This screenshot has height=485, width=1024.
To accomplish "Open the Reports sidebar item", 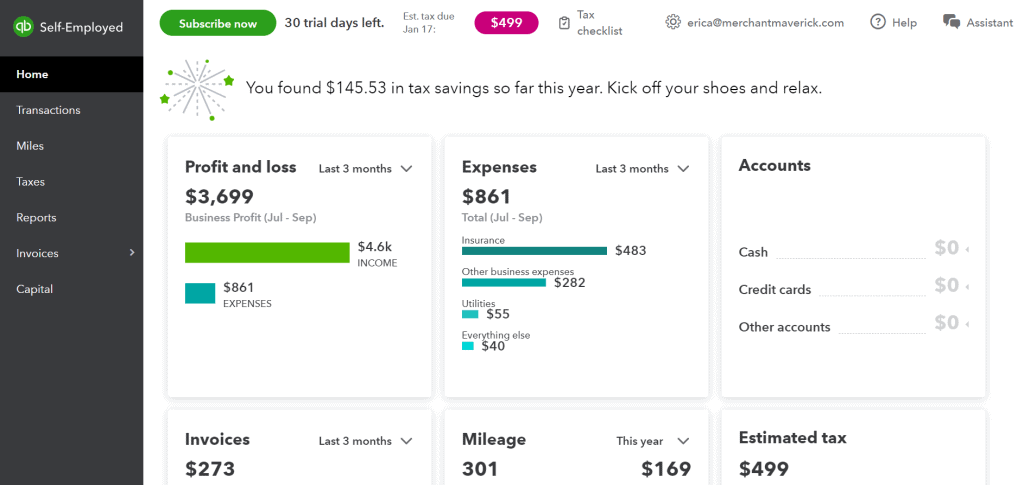I will tap(36, 217).
